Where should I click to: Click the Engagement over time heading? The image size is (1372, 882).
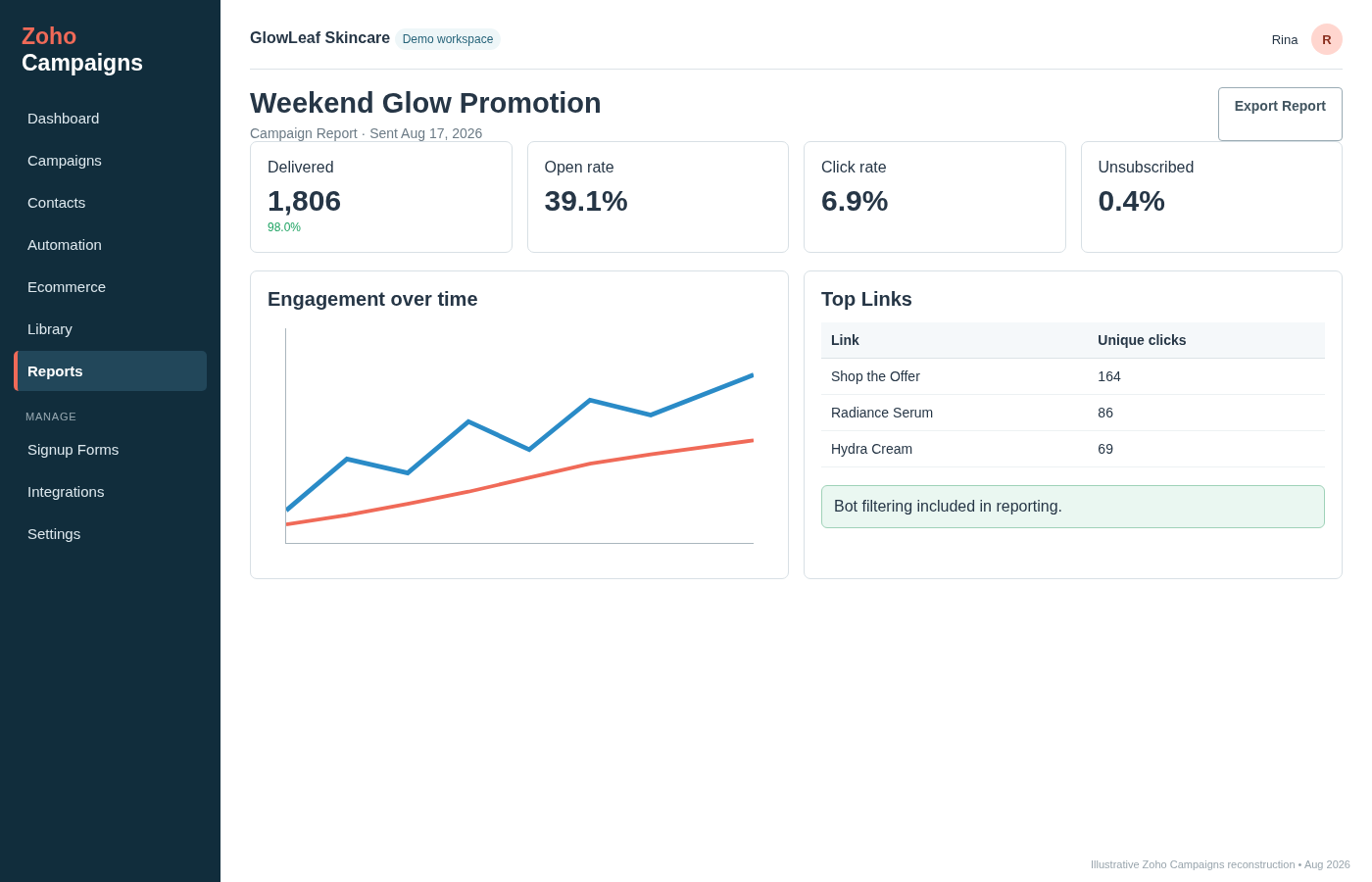tap(372, 299)
